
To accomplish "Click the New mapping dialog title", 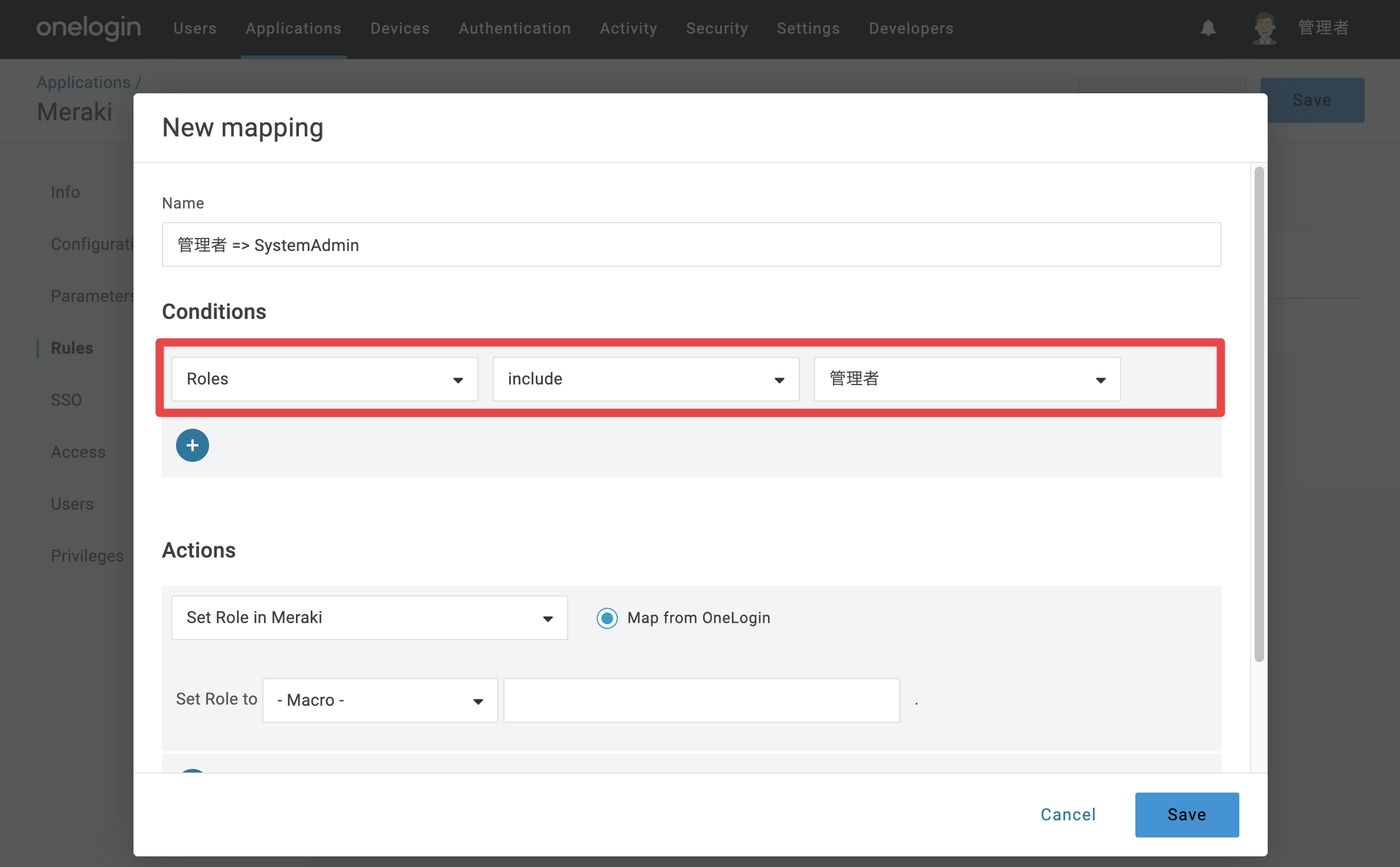I will [243, 128].
